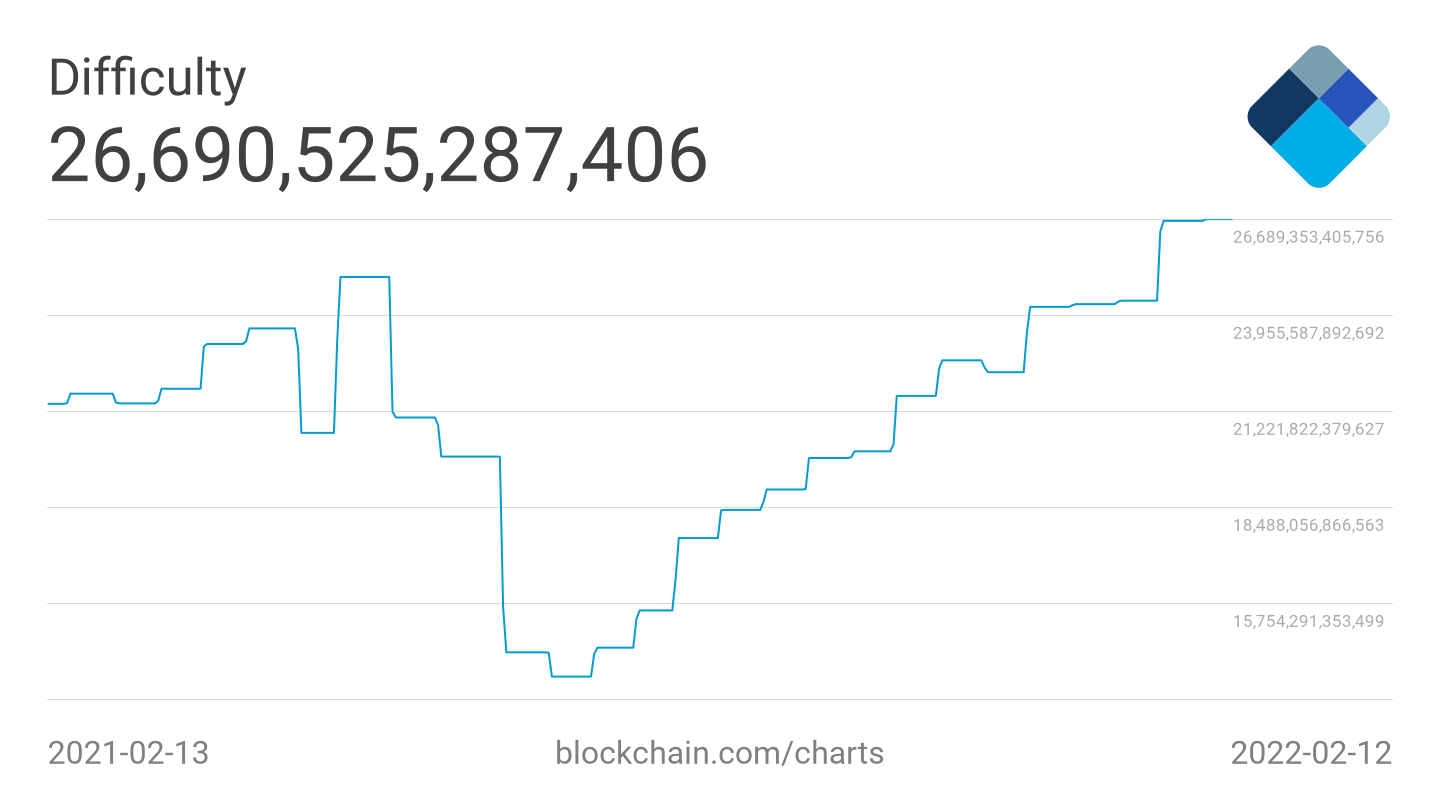1440x810 pixels.
Task: Click the Difficulty chart title
Action: 147,77
